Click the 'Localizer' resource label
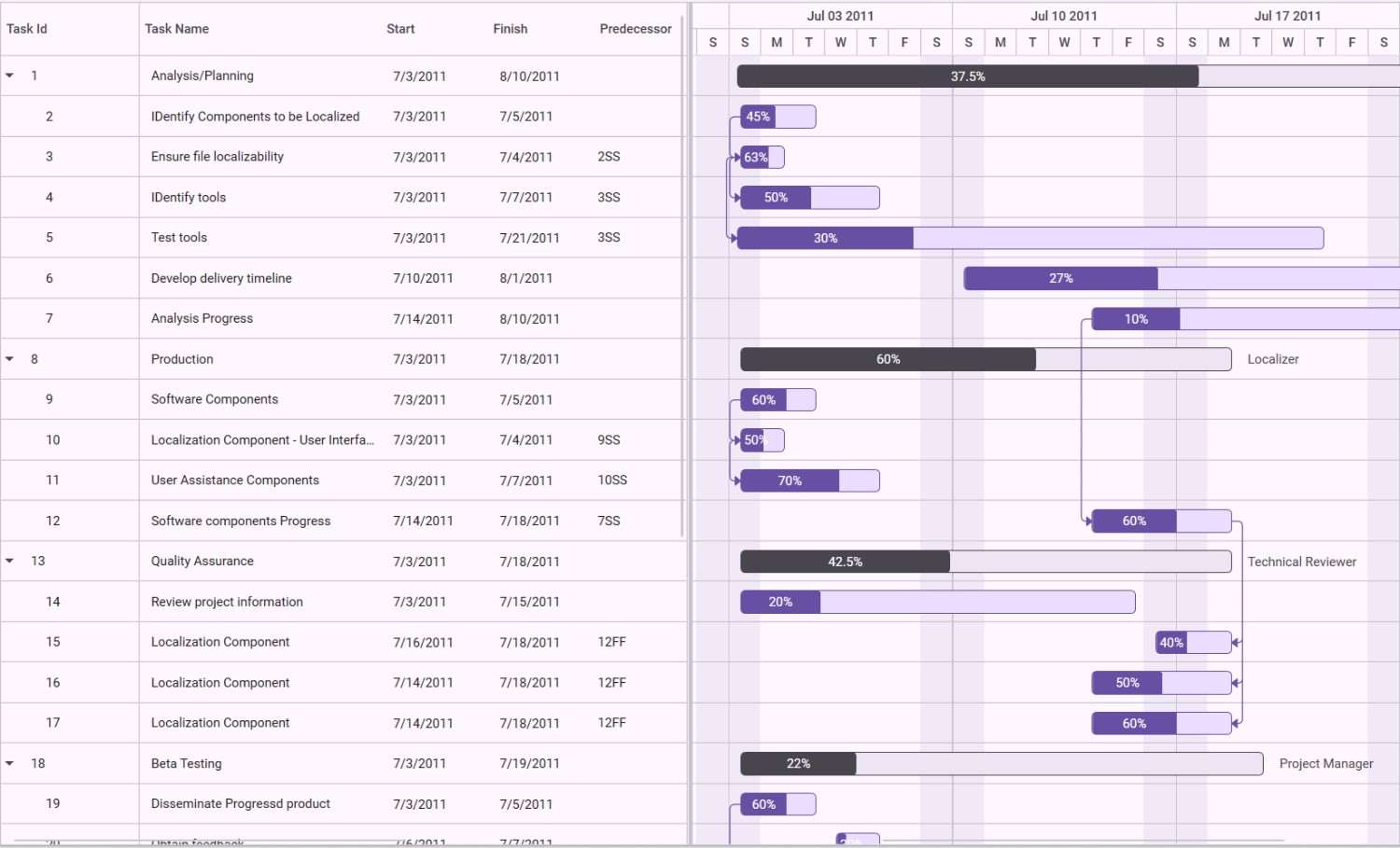The image size is (1400, 848). tap(1273, 359)
